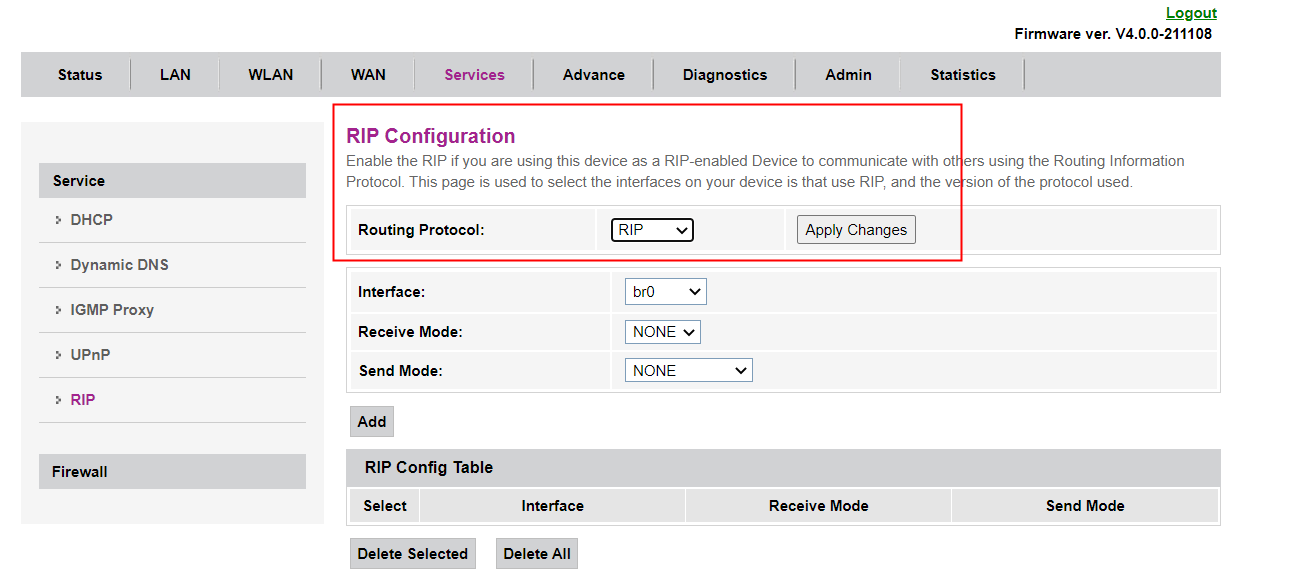Open the Status tab
Image resolution: width=1297 pixels, height=579 pixels.
coord(80,75)
